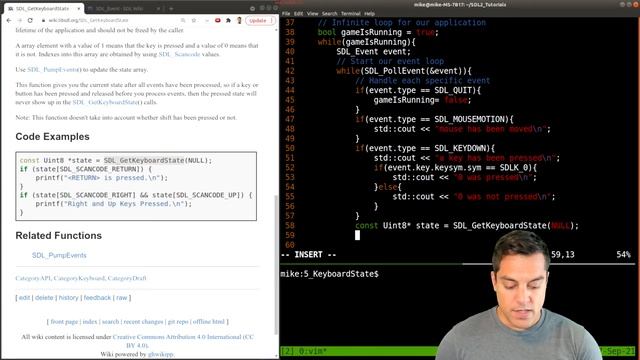
Task: Click the vim INSERT mode indicator
Action: point(309,255)
